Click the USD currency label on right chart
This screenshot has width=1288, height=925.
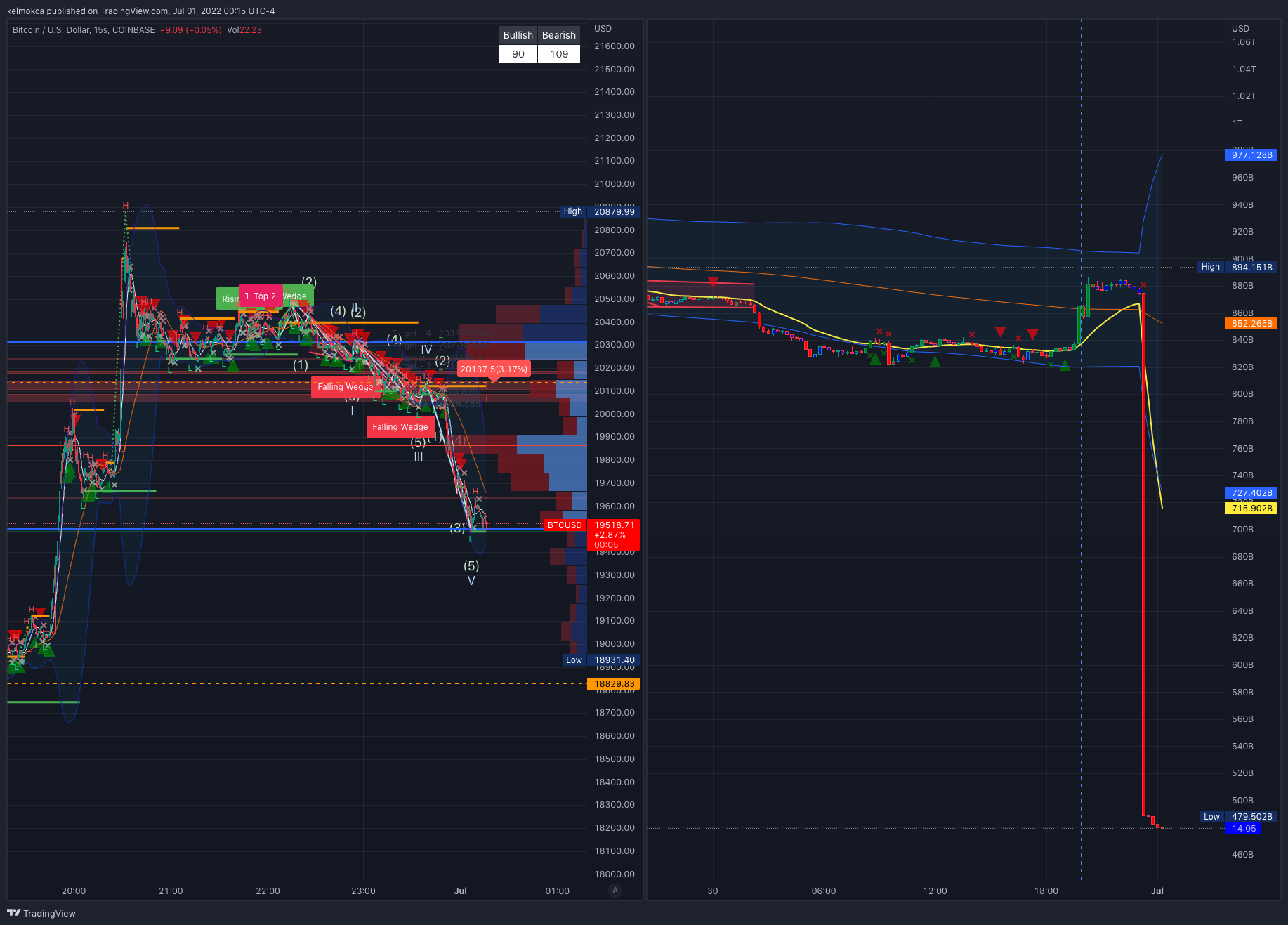(x=1240, y=29)
